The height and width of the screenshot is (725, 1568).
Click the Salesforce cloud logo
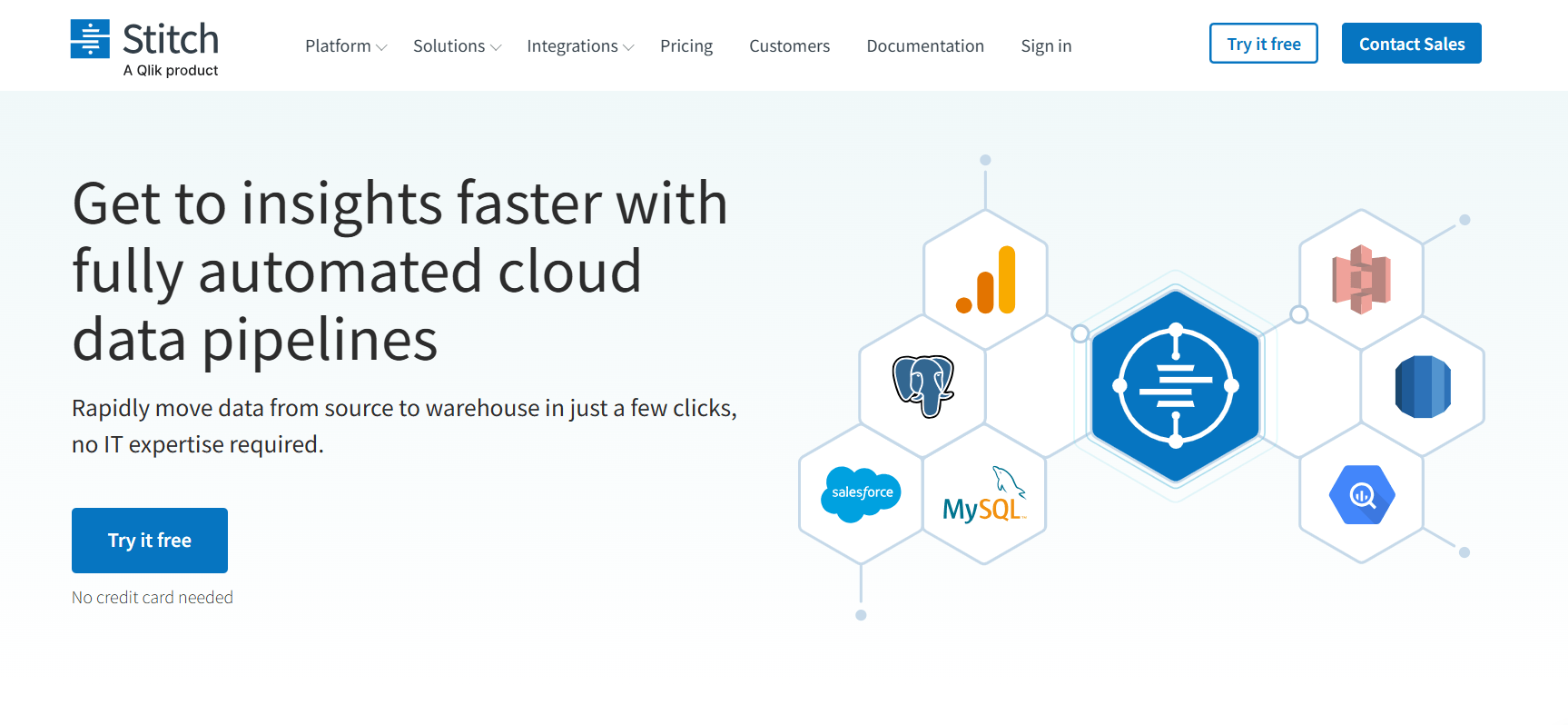[x=861, y=493]
